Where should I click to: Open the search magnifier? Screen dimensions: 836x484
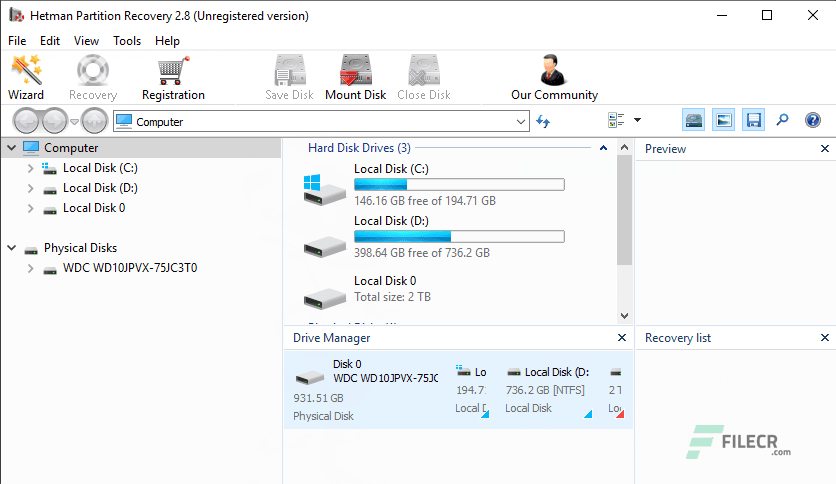tap(782, 120)
